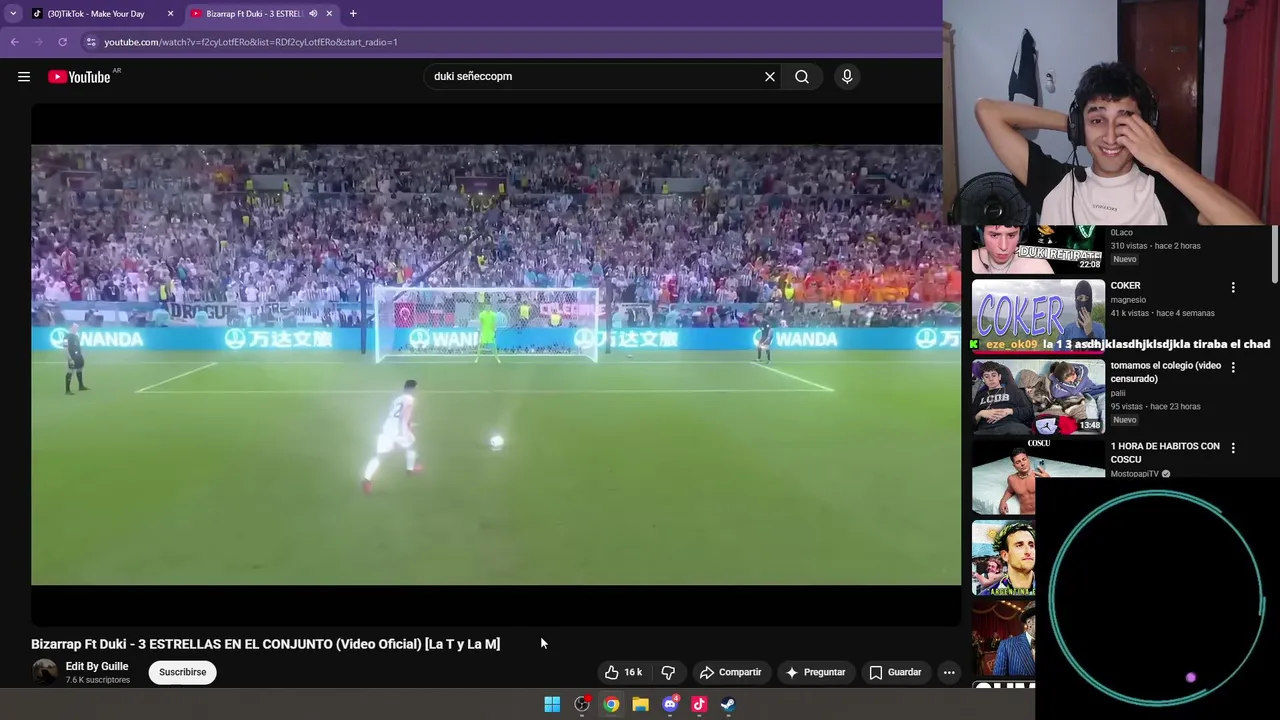
Task: Subscribe with the Suscribirse button
Action: coord(182,672)
